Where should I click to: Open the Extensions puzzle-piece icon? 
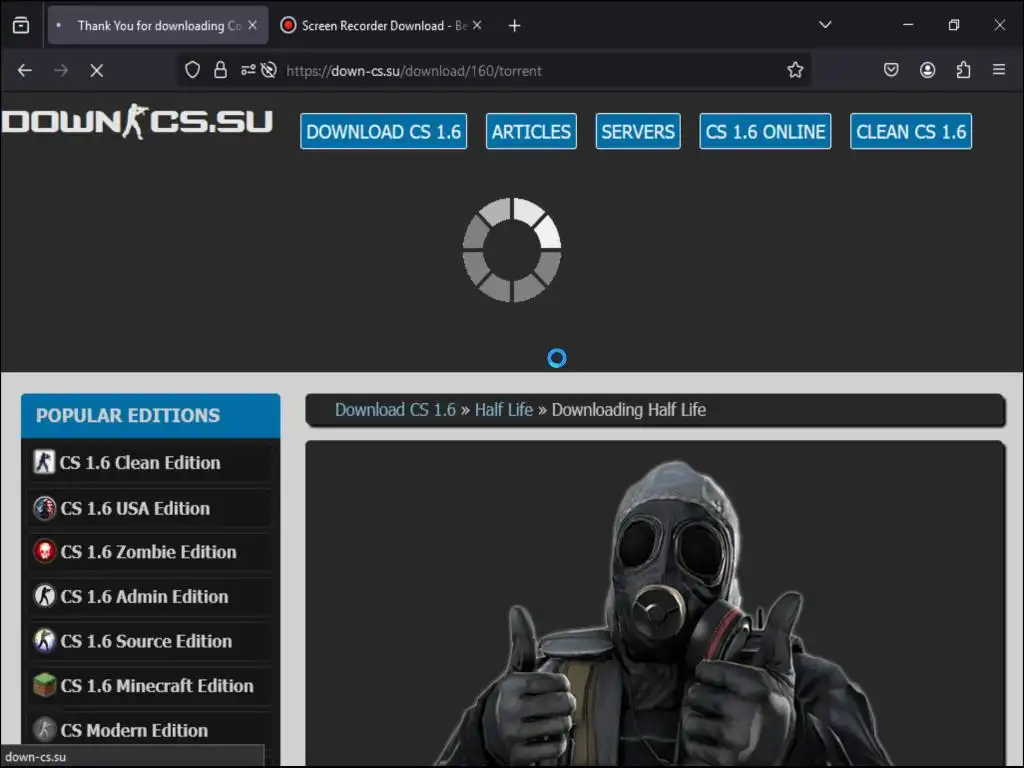coord(963,70)
